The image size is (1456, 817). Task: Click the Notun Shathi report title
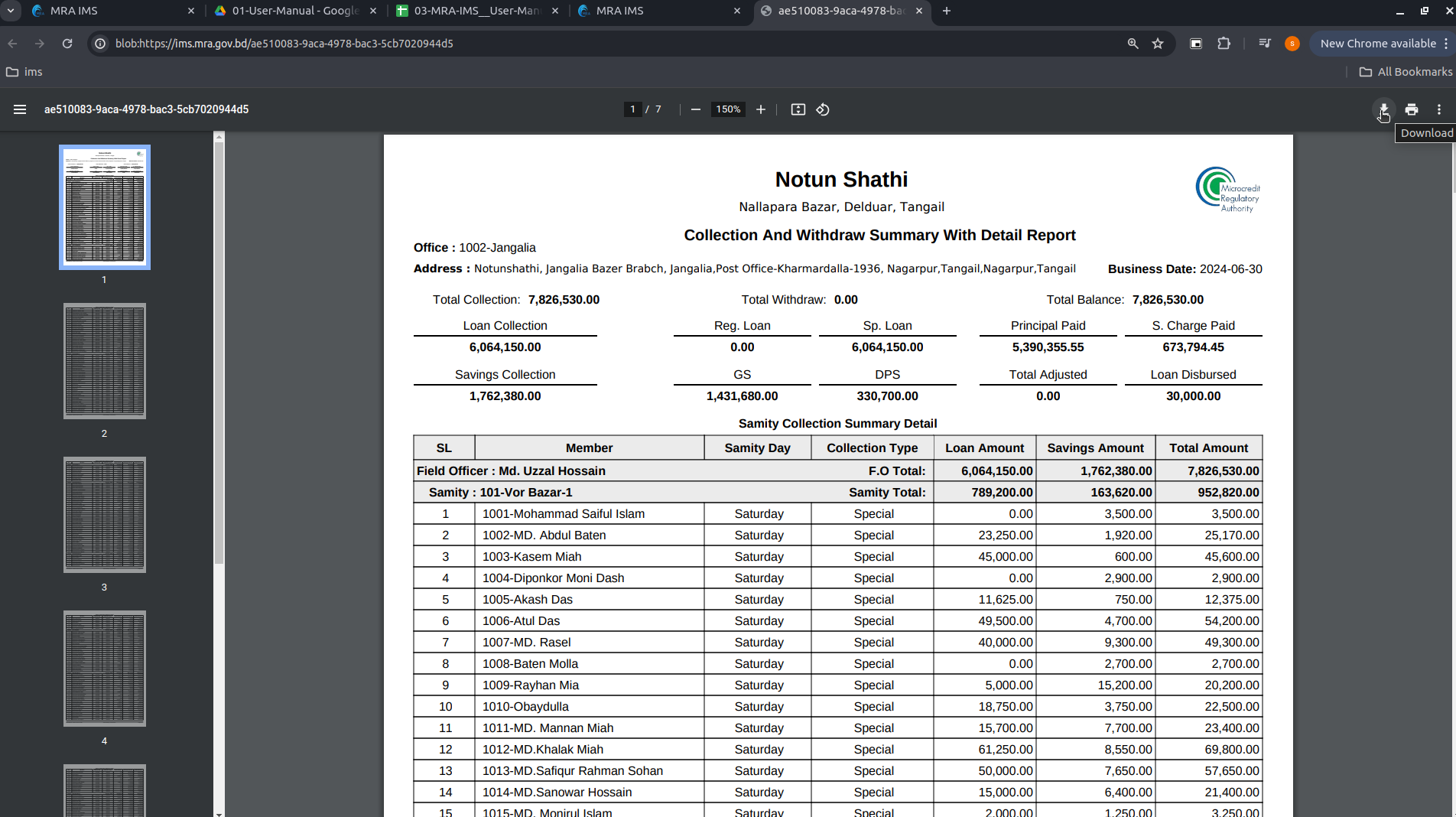point(841,179)
